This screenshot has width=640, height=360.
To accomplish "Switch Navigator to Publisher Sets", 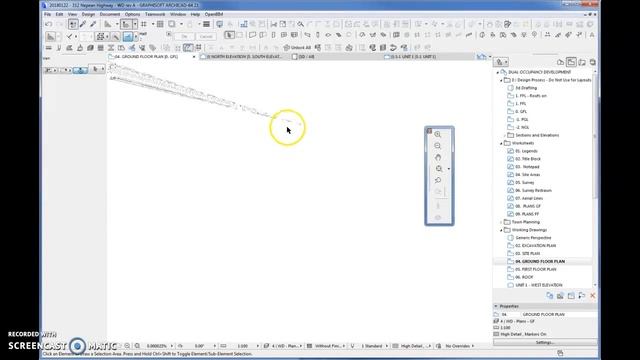I will point(592,62).
